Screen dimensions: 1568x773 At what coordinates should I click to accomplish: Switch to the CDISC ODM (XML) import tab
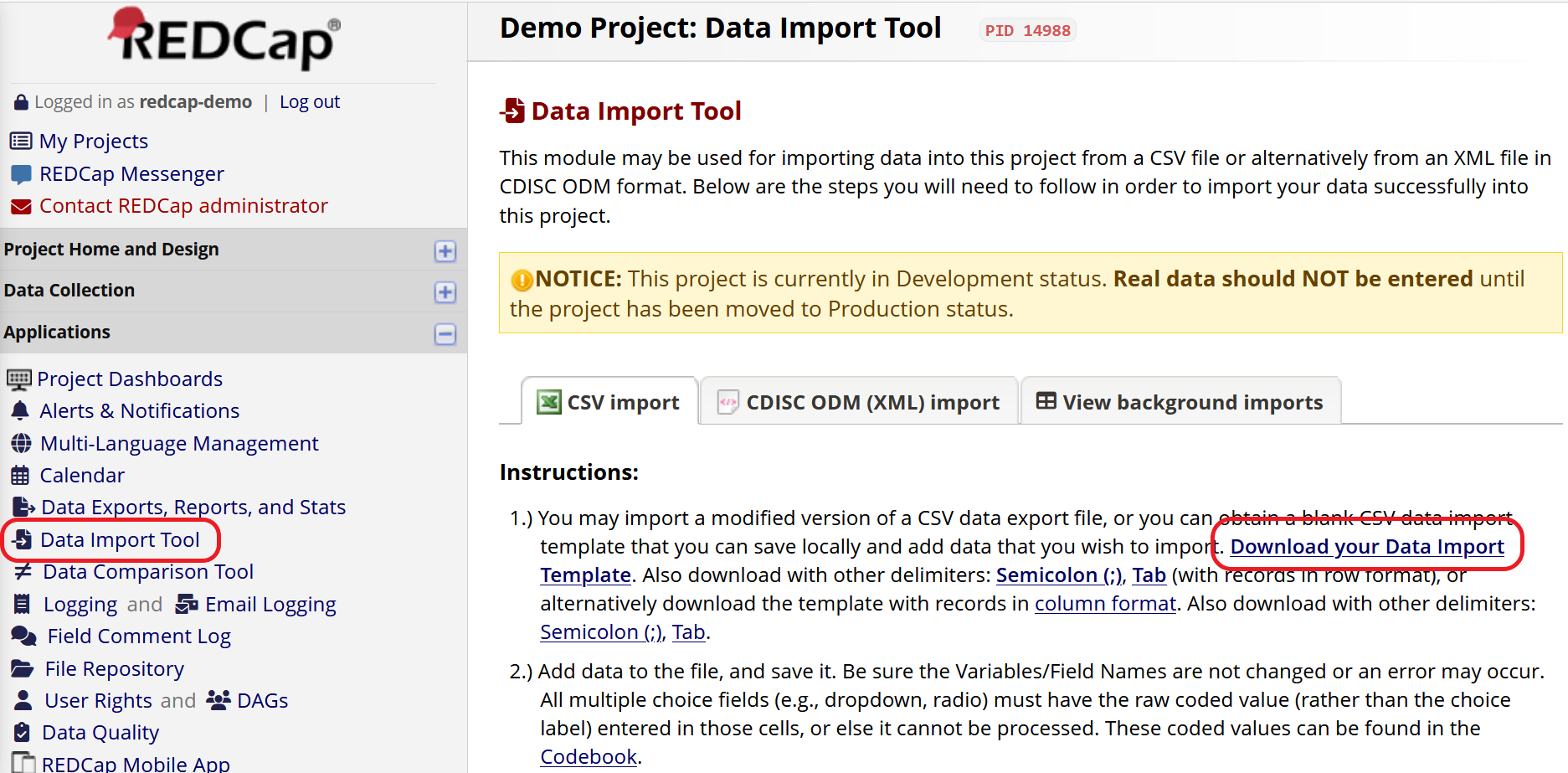point(859,402)
